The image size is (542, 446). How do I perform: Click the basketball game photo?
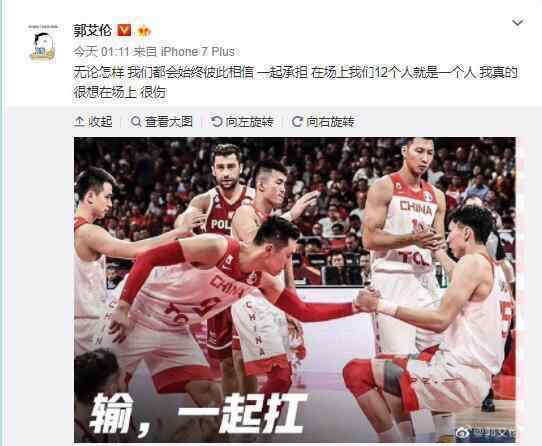pos(295,290)
